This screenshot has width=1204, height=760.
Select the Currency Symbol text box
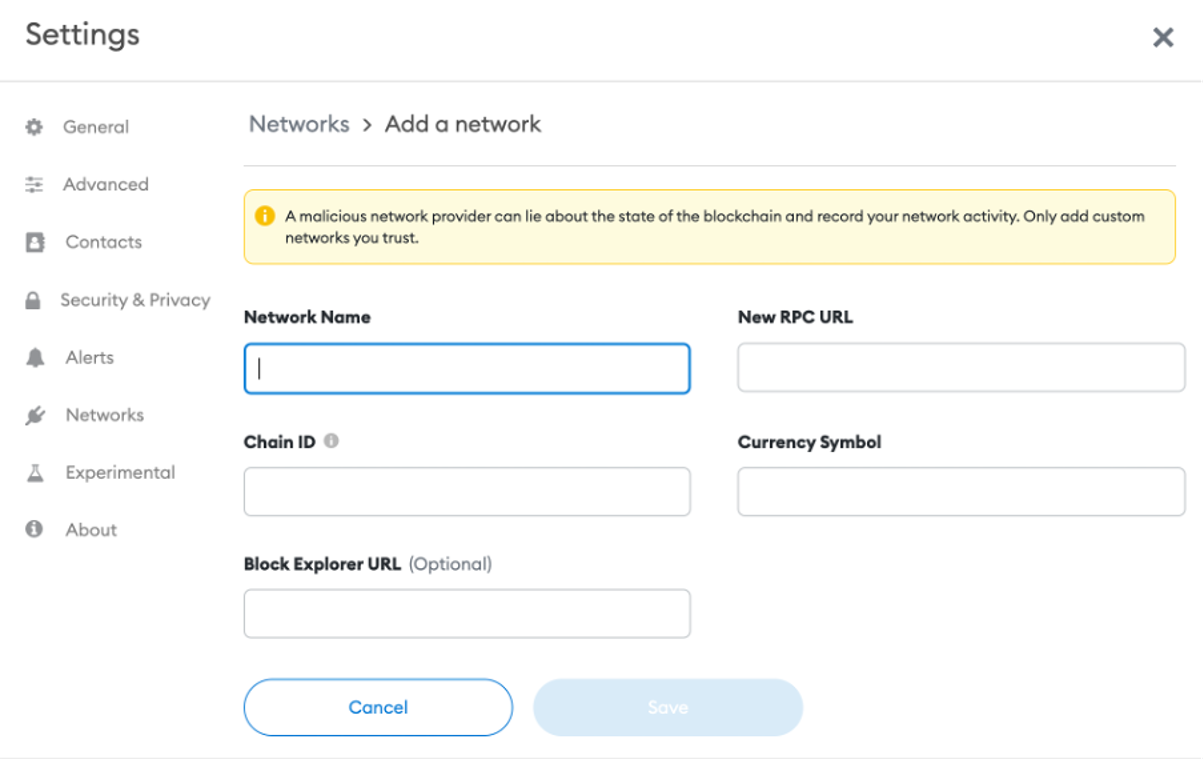click(x=961, y=492)
